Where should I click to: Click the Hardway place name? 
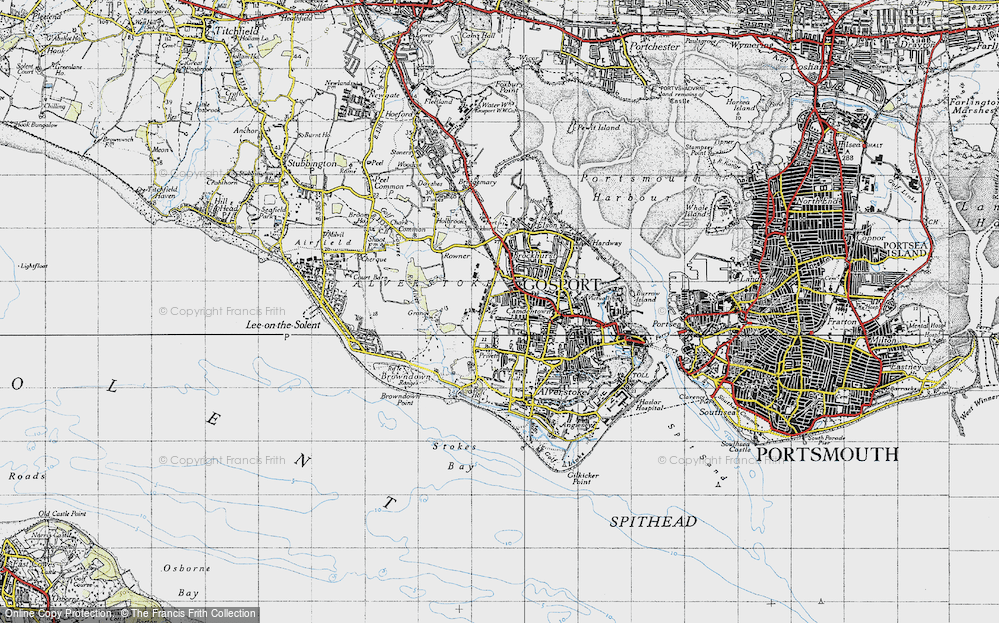point(606,243)
